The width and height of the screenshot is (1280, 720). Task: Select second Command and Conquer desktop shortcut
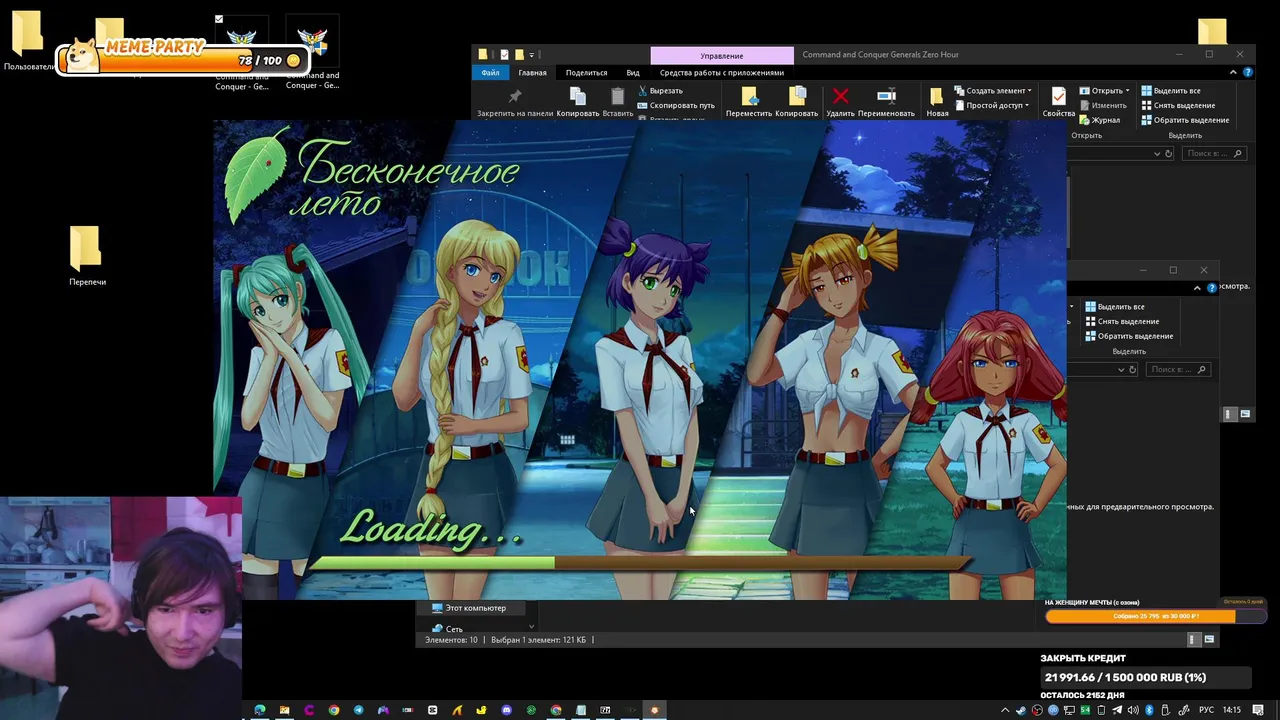pyautogui.click(x=312, y=53)
